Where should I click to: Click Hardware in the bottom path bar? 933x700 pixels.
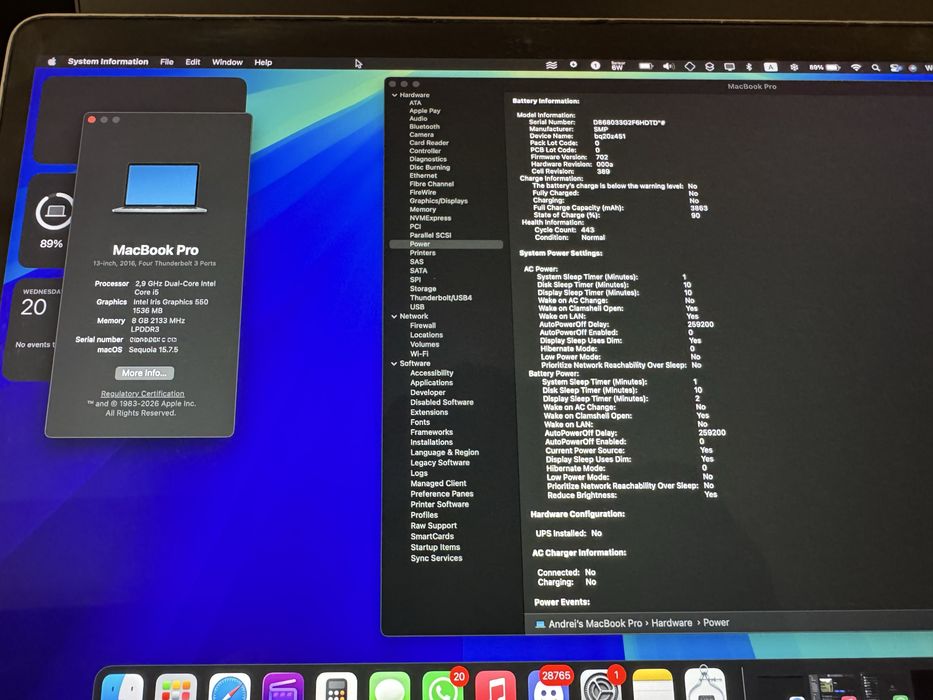(x=672, y=623)
